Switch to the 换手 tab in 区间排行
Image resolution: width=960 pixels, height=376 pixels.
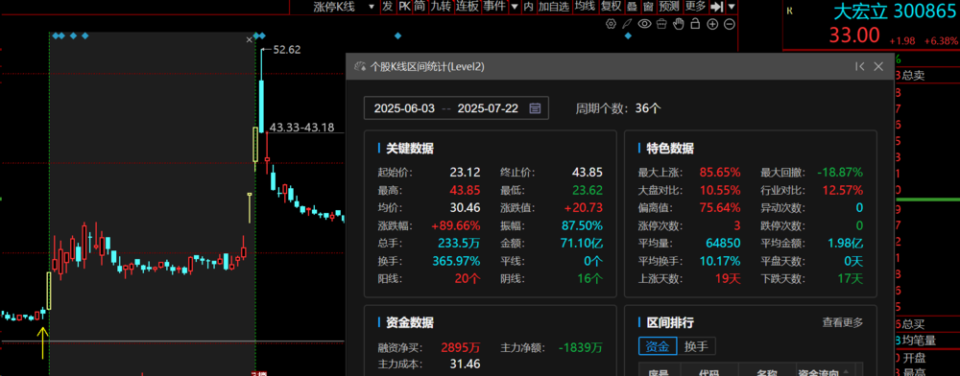pos(696,346)
